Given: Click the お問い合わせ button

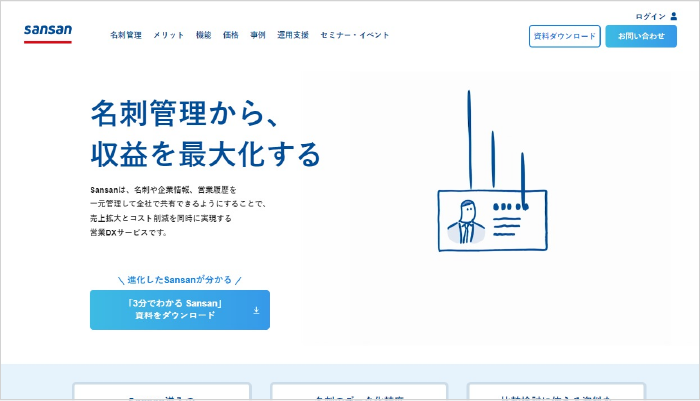Looking at the screenshot, I should [x=641, y=36].
